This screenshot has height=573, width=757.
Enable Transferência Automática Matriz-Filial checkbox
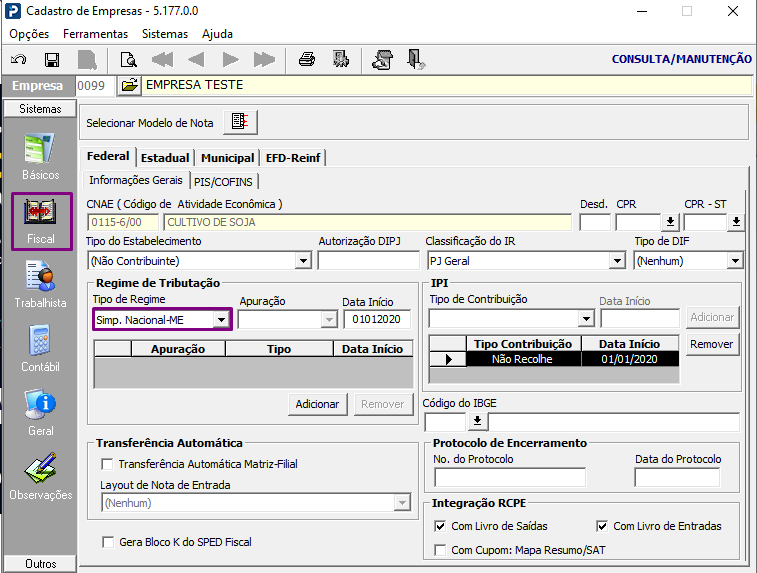(107, 464)
